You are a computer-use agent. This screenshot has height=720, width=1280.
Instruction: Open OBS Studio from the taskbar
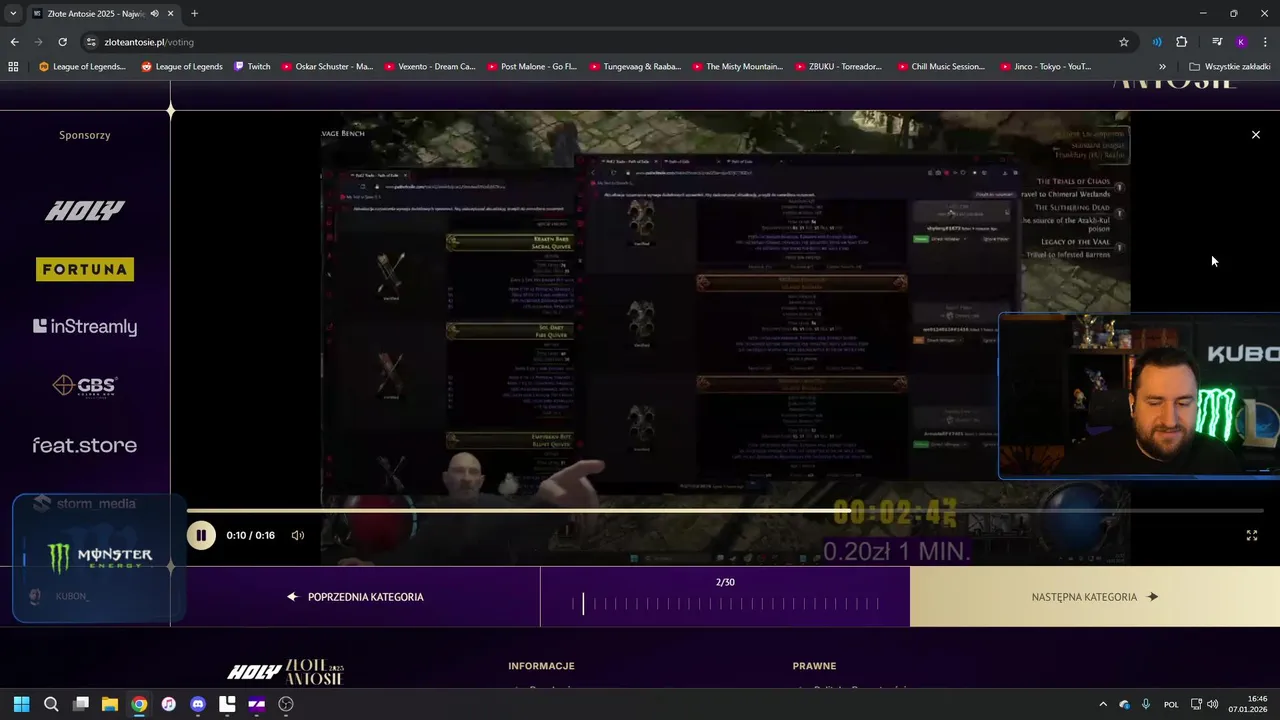coord(286,704)
